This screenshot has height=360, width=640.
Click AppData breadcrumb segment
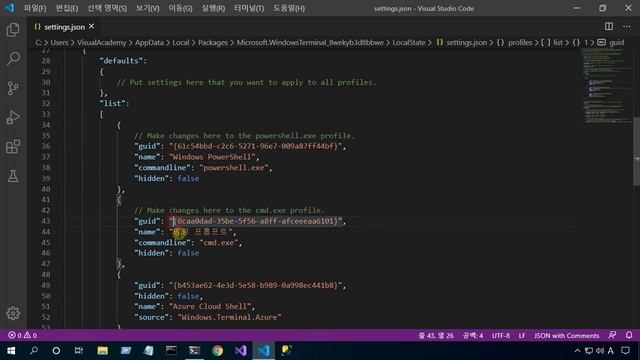click(x=149, y=42)
